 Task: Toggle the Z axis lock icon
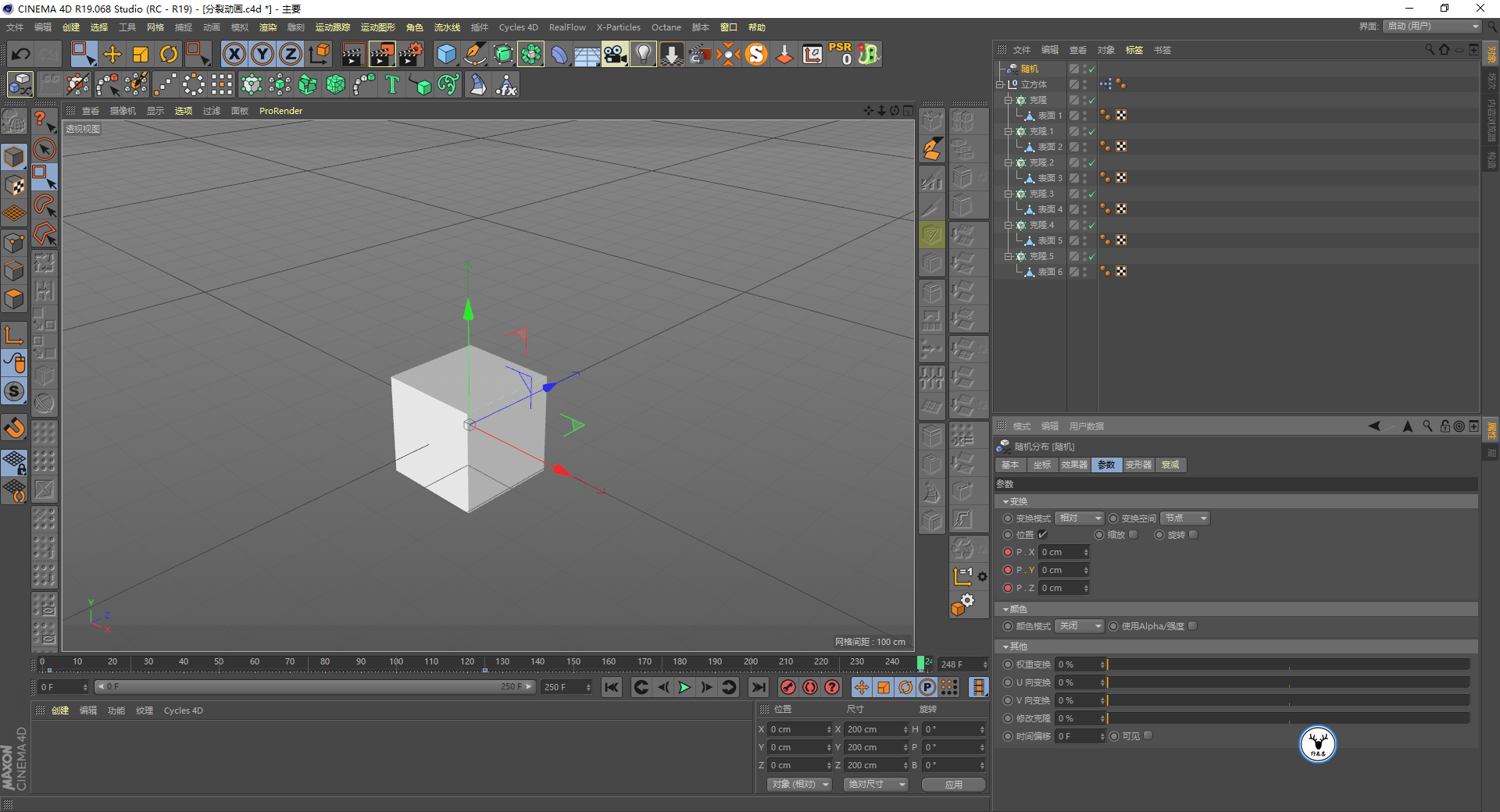[291, 54]
